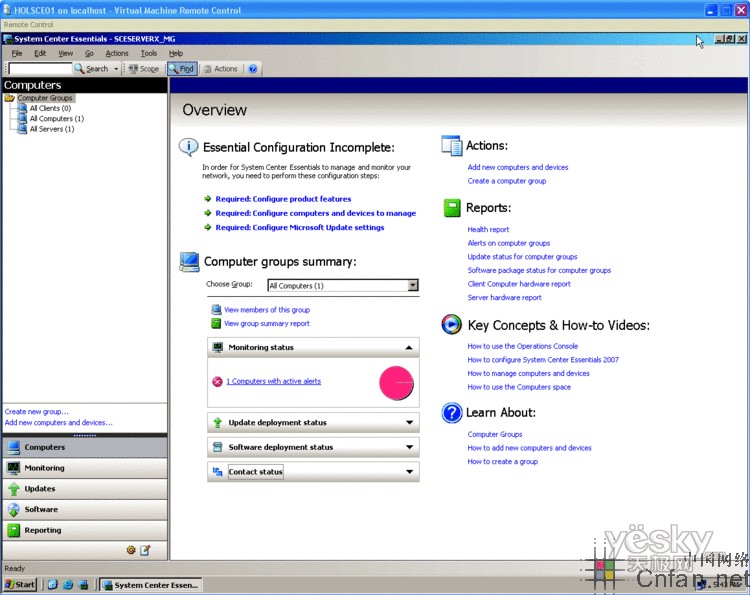Click the info icon beside Essential Configuration

point(188,146)
